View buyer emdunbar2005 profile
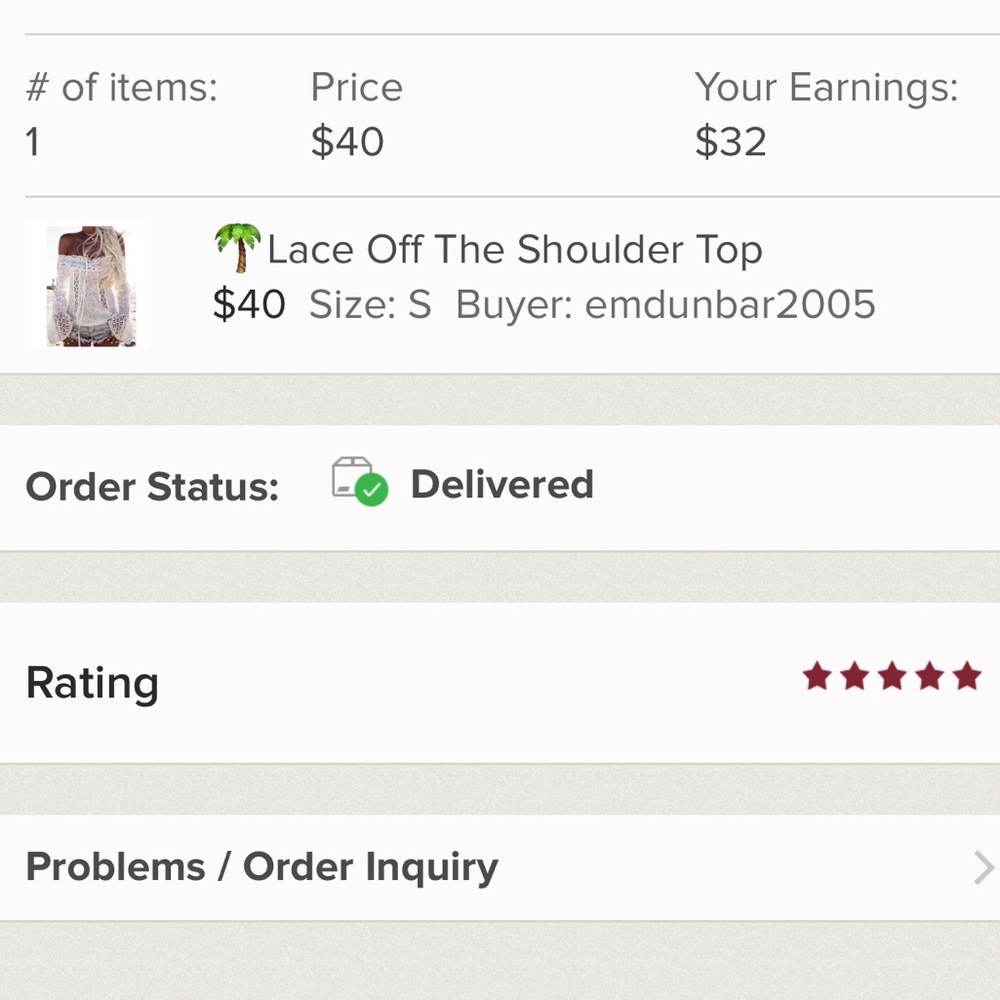 (665, 304)
